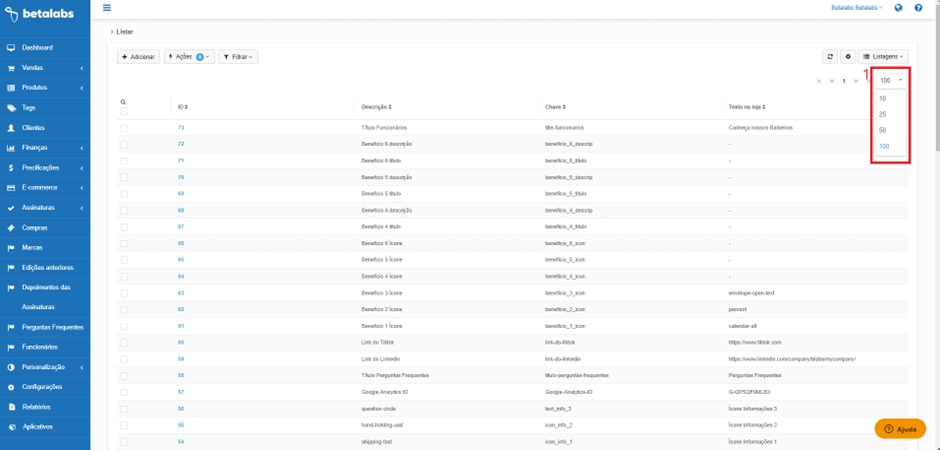Open the globe icon in the top bar
The width and height of the screenshot is (940, 450).
pos(898,8)
